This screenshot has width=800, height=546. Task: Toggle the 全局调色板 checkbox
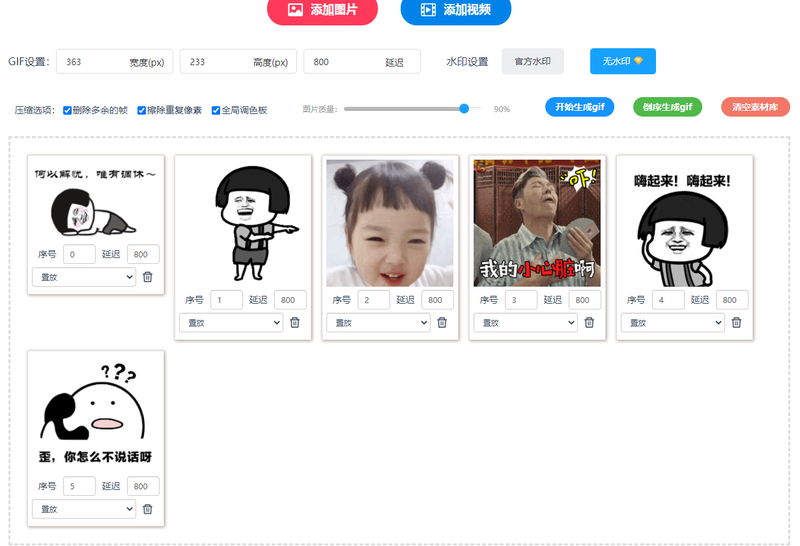click(216, 110)
